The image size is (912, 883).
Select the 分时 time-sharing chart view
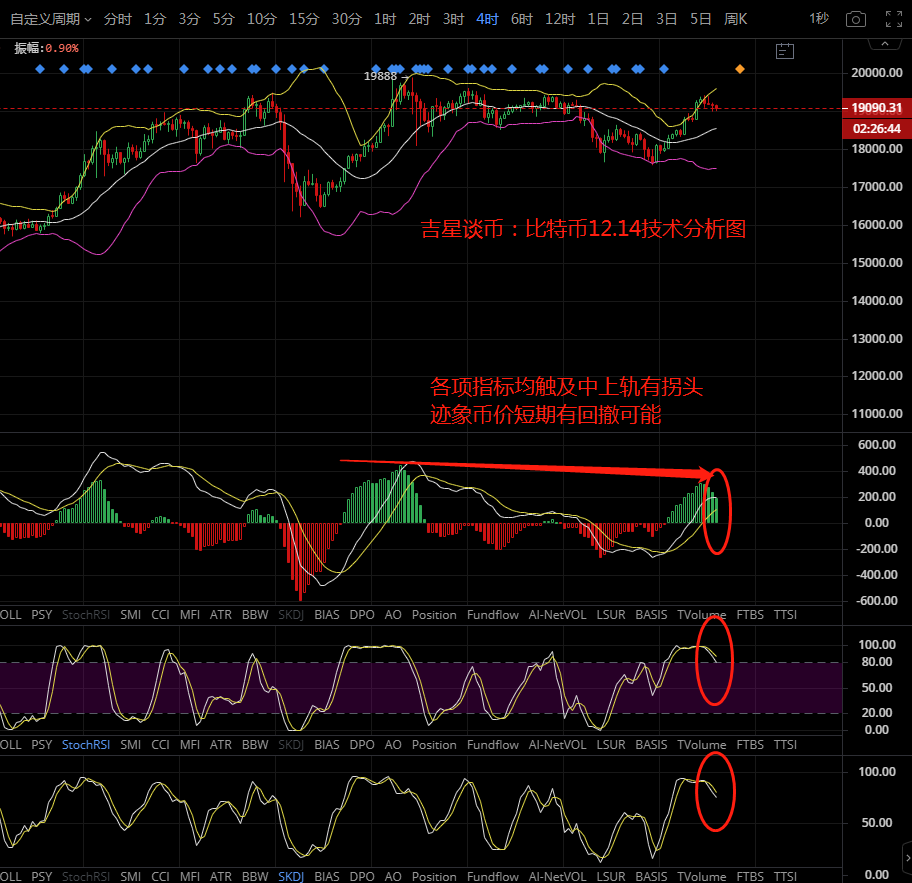pos(117,19)
